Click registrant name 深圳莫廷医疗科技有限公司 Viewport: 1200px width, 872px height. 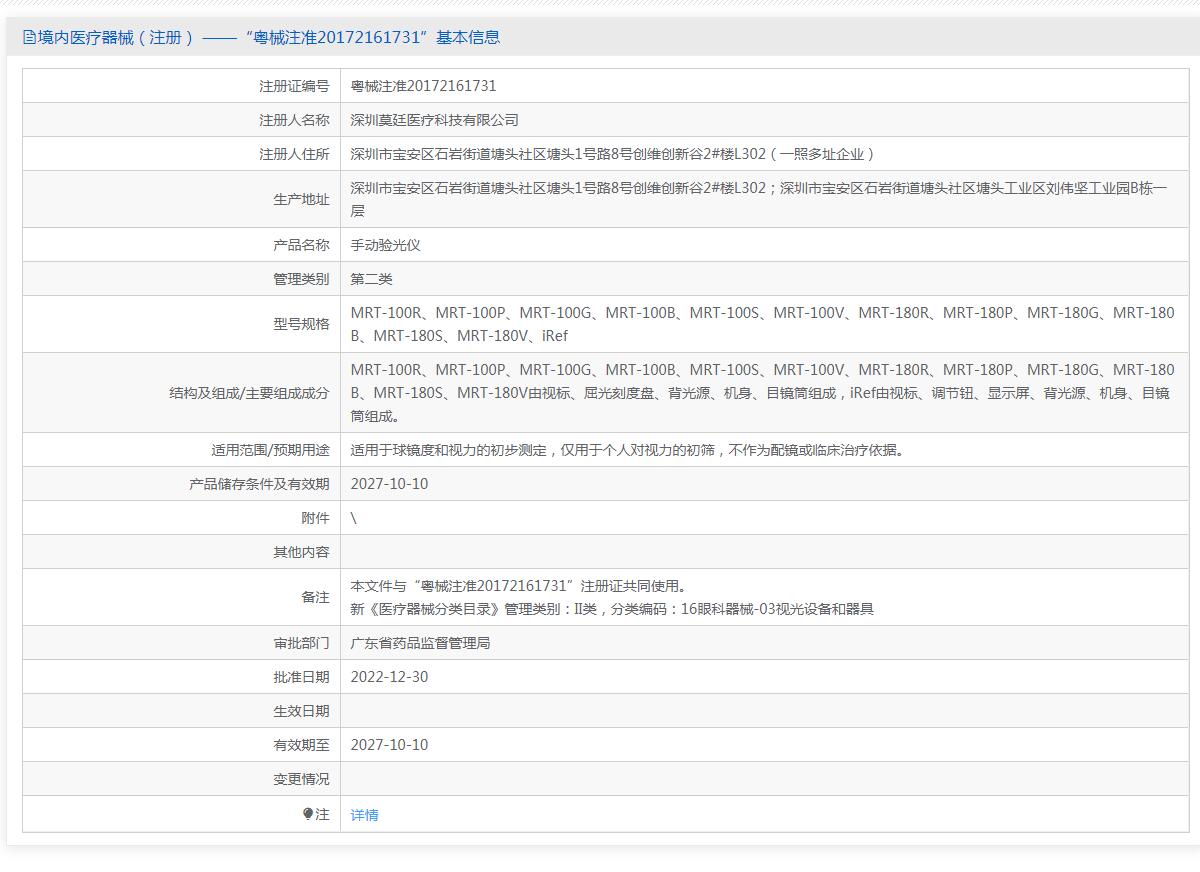tap(434, 120)
